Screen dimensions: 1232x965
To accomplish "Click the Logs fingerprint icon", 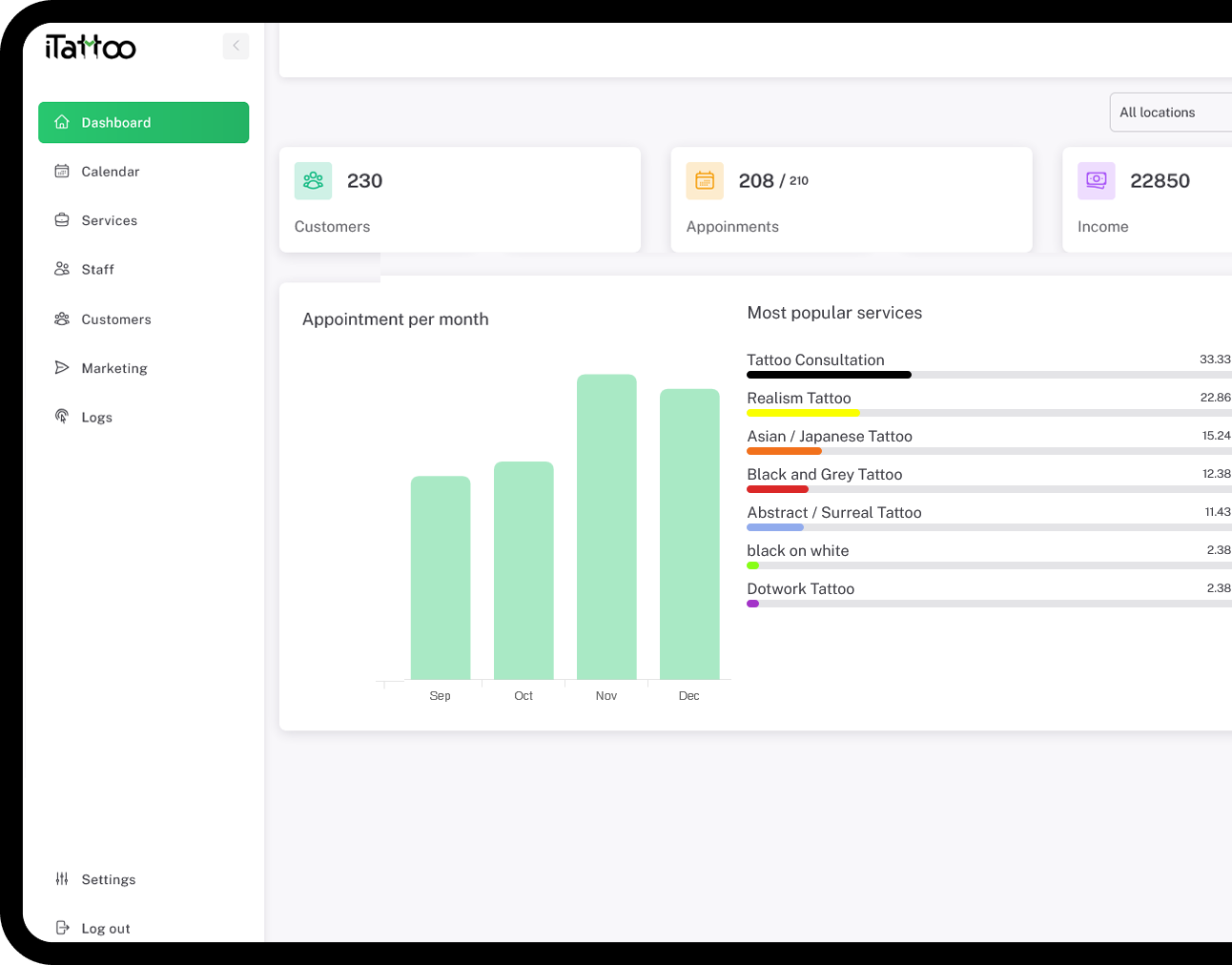I will click(x=62, y=417).
